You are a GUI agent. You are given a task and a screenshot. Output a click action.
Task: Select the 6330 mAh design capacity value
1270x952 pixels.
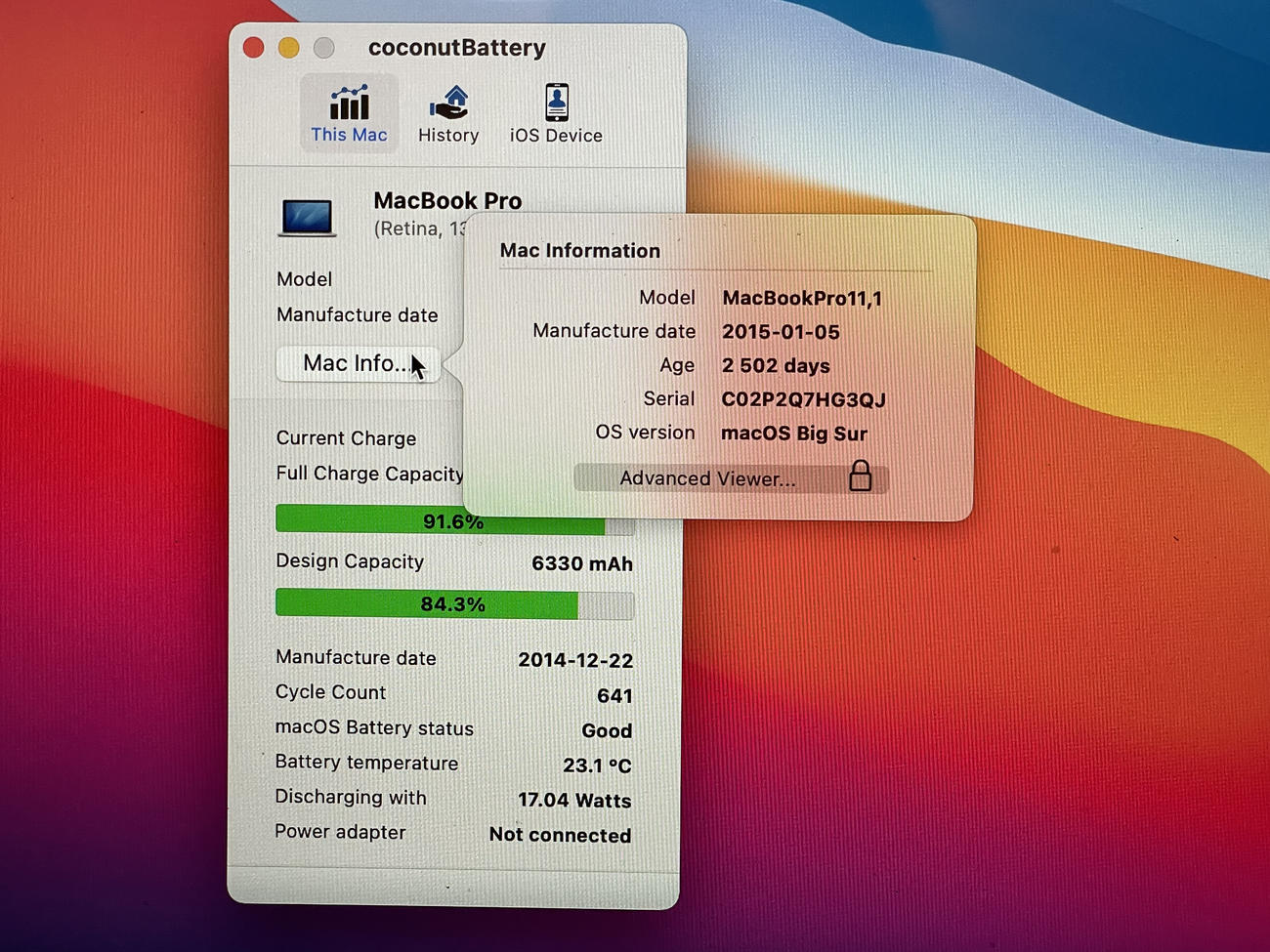tap(581, 563)
